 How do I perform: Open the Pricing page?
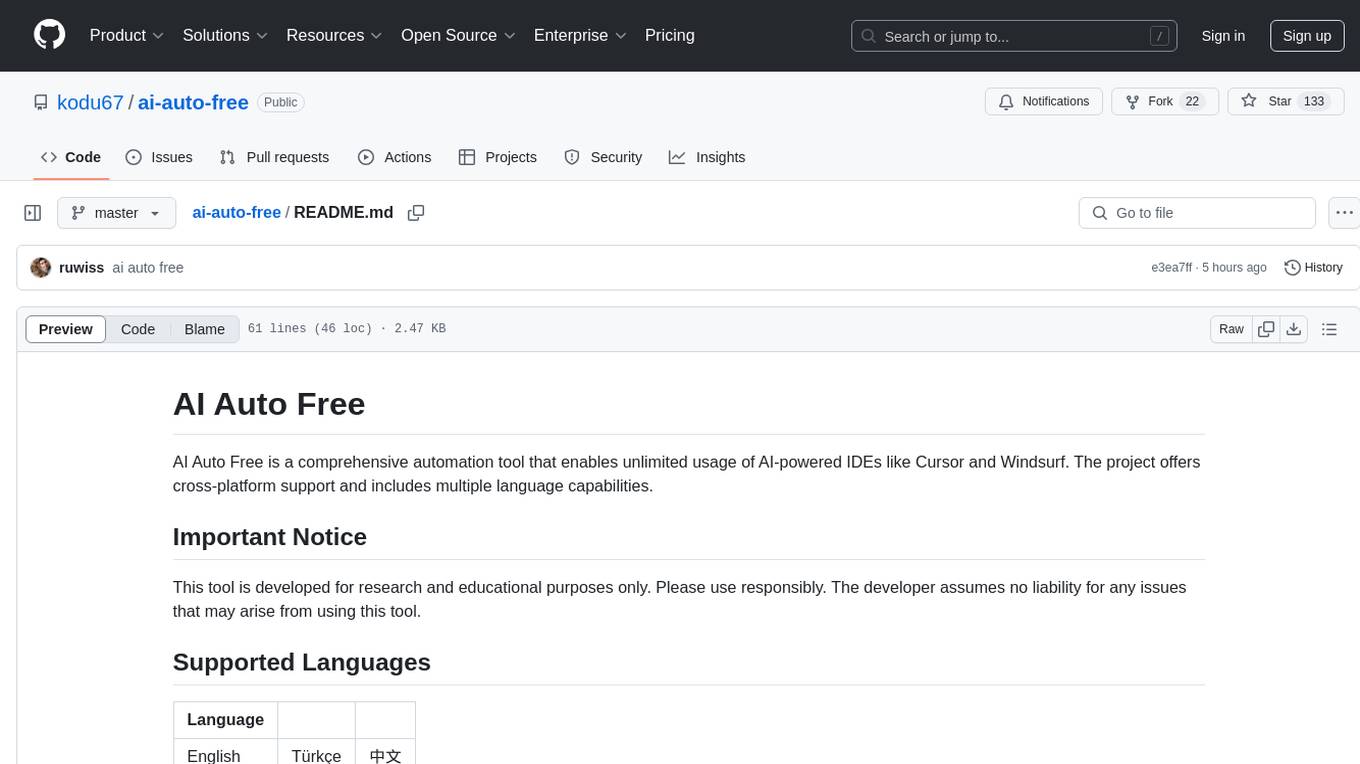(670, 35)
